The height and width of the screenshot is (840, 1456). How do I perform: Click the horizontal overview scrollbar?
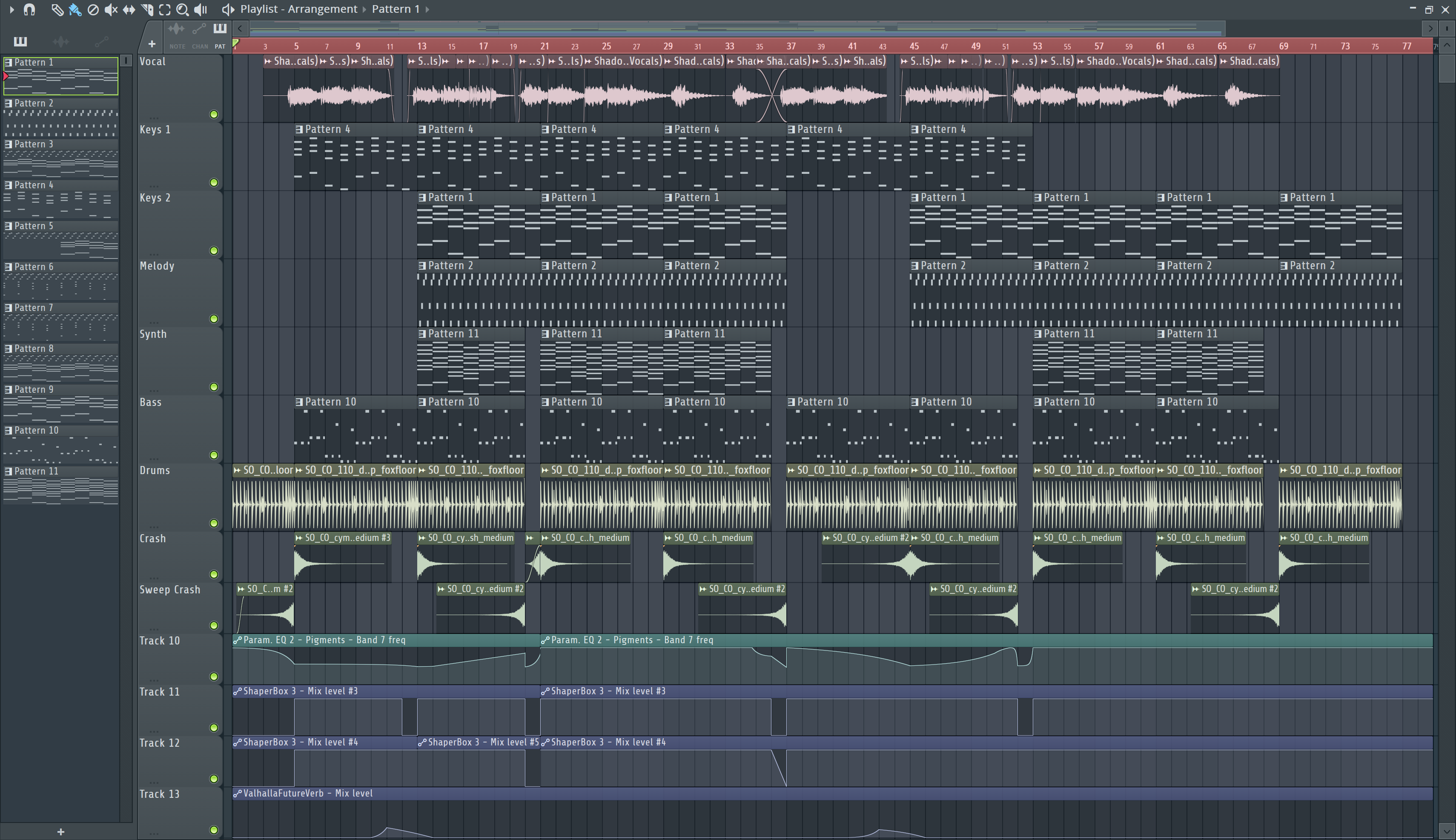[x=737, y=28]
